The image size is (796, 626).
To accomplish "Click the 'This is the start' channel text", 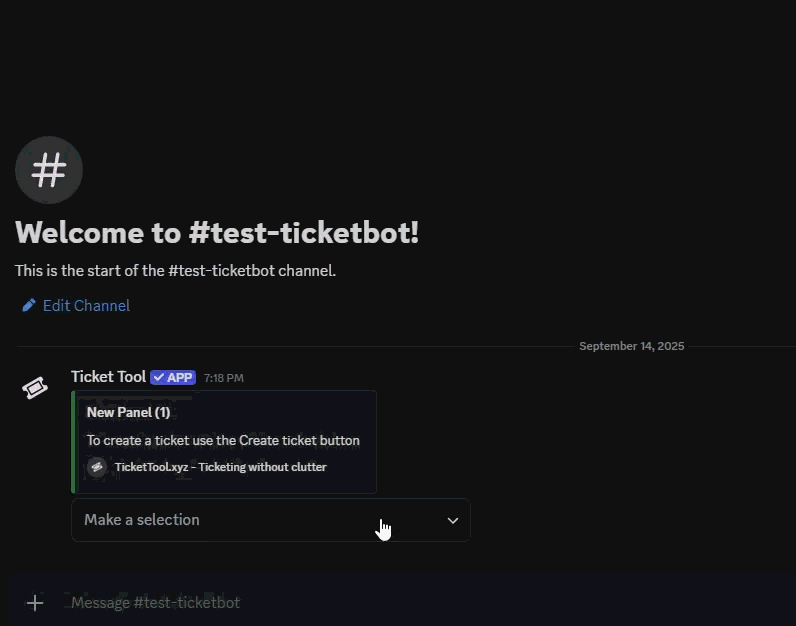I will click(x=175, y=270).
